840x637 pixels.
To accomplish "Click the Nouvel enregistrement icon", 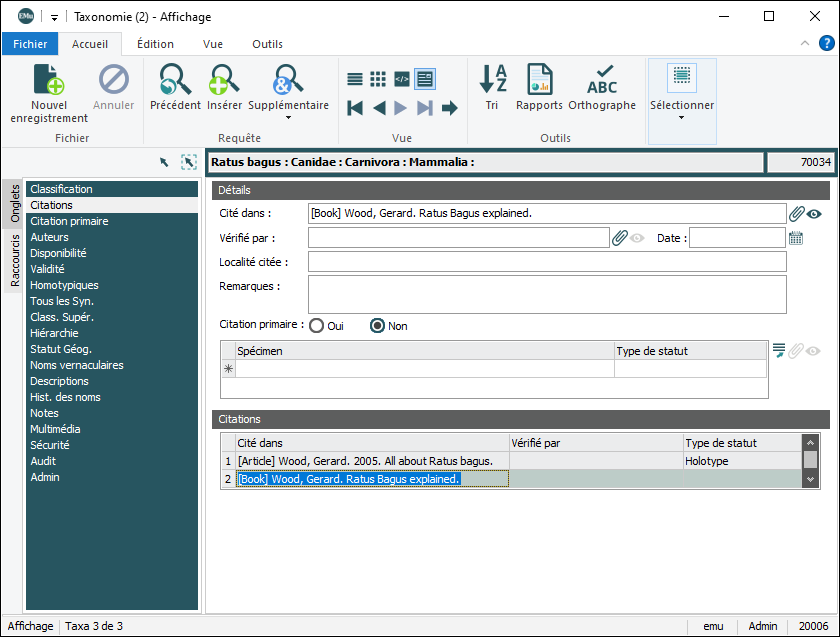I will pos(49,81).
